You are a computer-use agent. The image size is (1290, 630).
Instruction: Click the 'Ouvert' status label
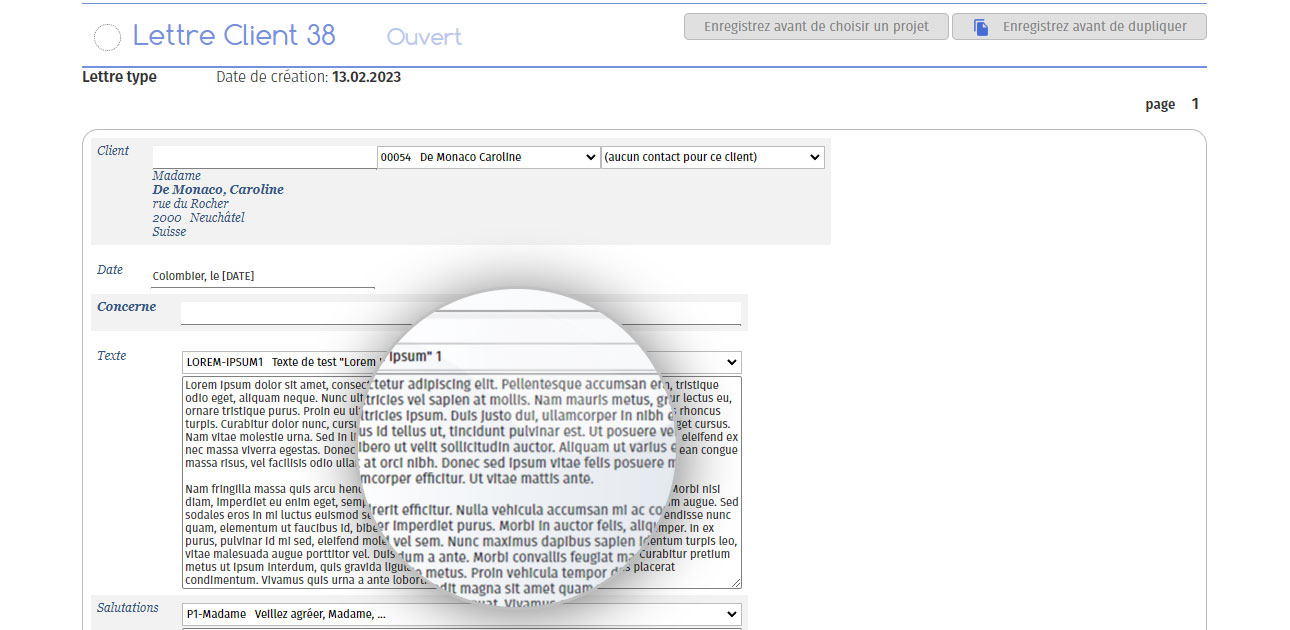[424, 37]
